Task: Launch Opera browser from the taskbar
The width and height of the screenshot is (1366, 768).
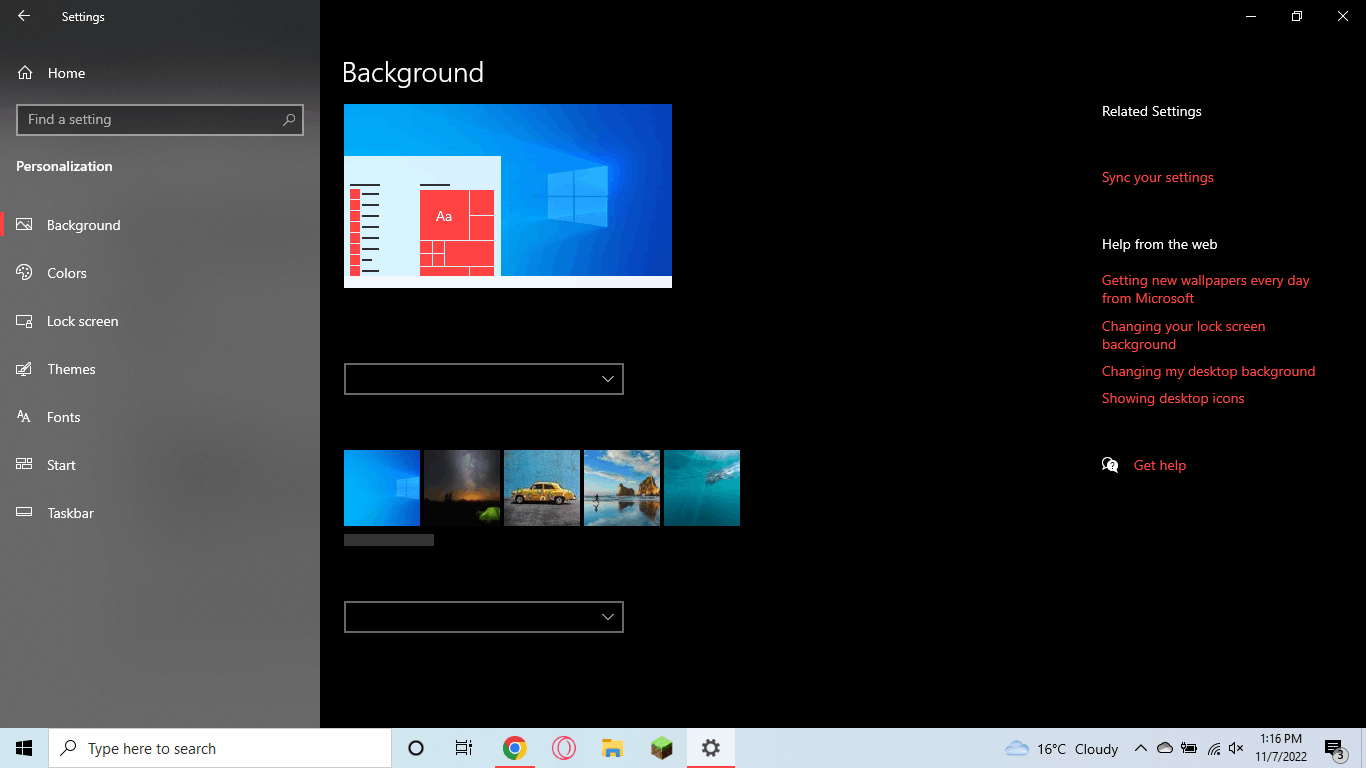Action: (564, 748)
